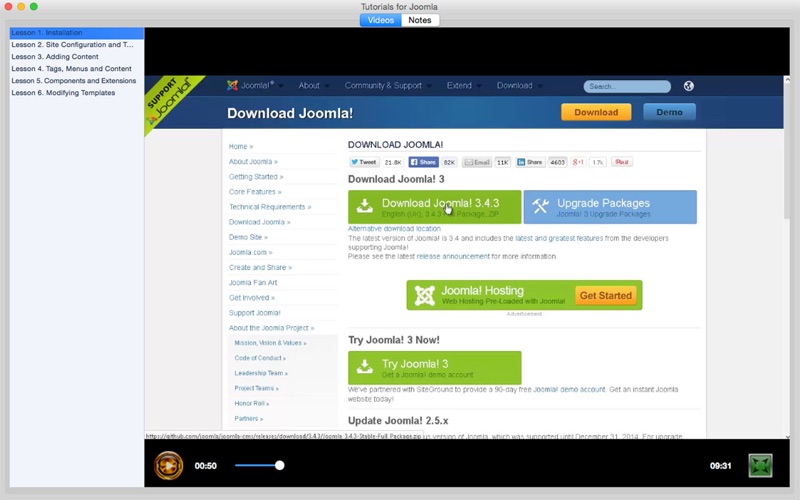800x500 pixels.
Task: Click the Support Joomla corner ribbon
Action: (x=168, y=101)
